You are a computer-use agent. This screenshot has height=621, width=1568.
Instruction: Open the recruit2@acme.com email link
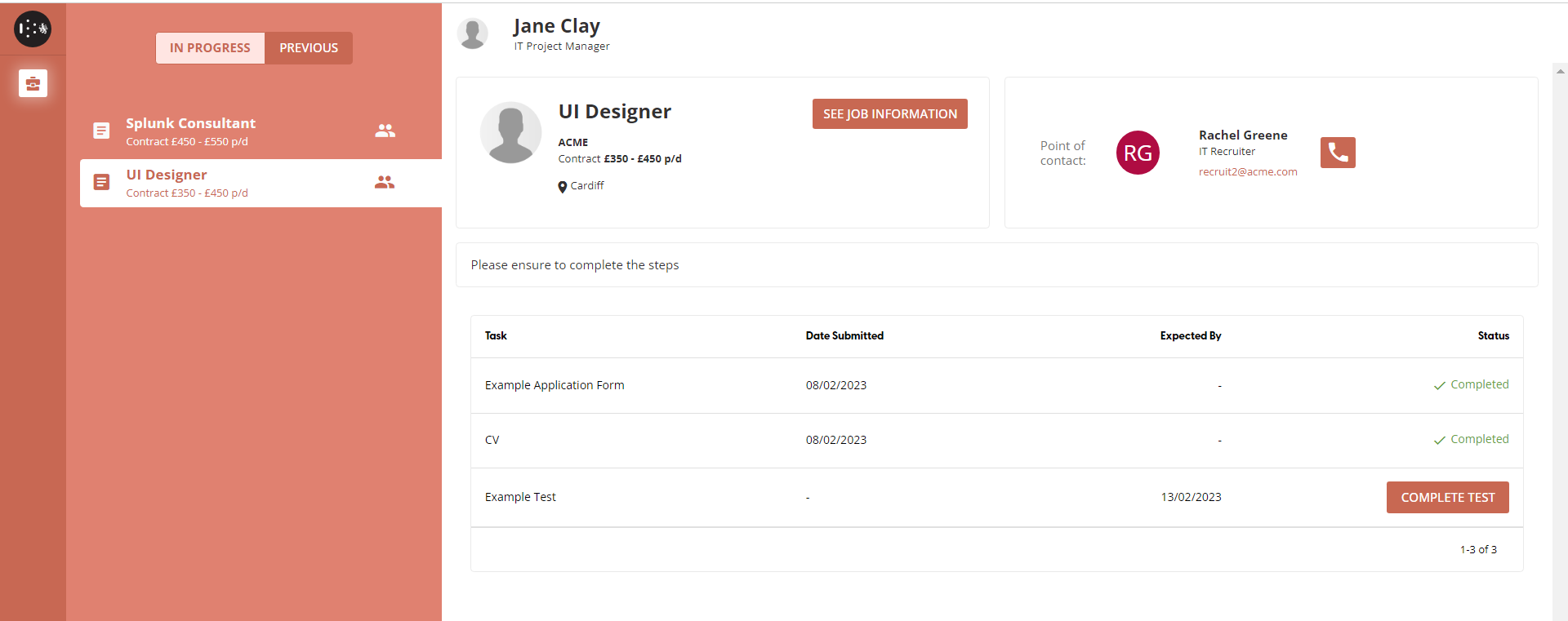(1247, 172)
